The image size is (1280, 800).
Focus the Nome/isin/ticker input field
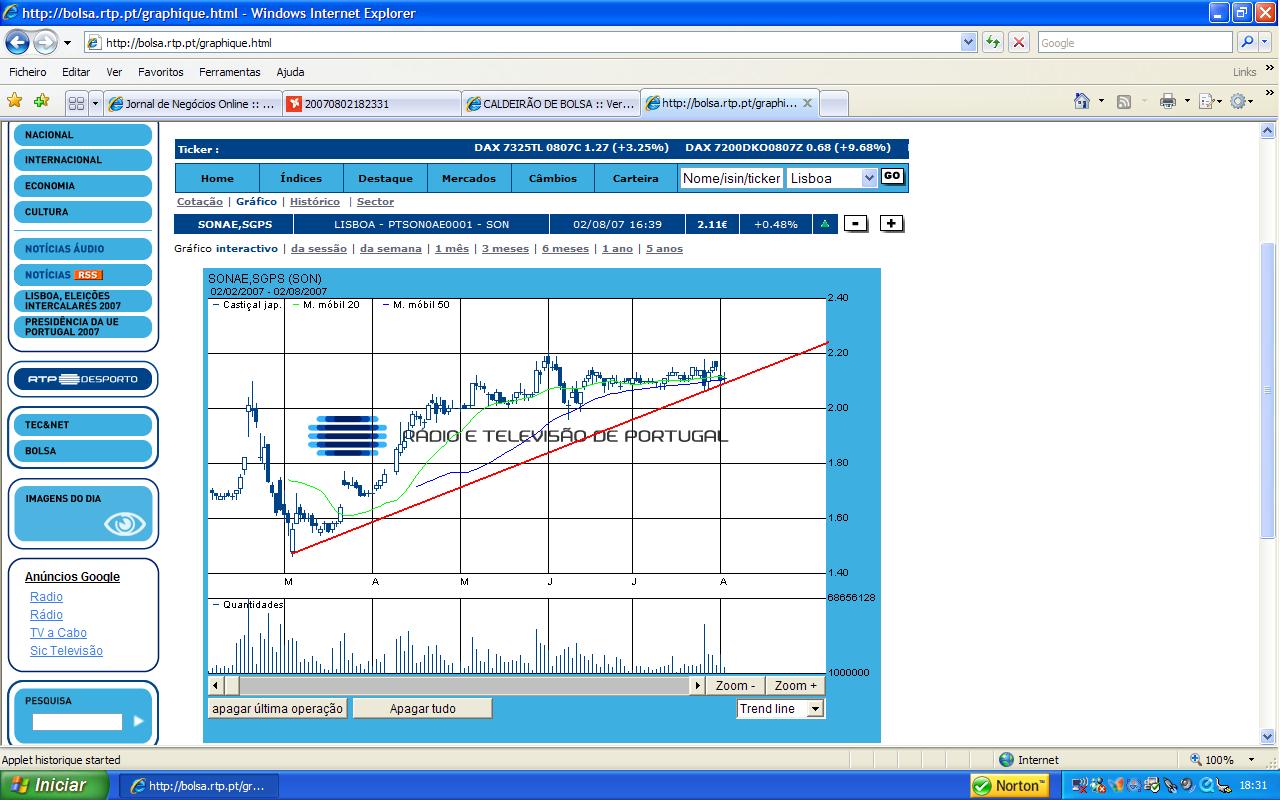[x=731, y=178]
